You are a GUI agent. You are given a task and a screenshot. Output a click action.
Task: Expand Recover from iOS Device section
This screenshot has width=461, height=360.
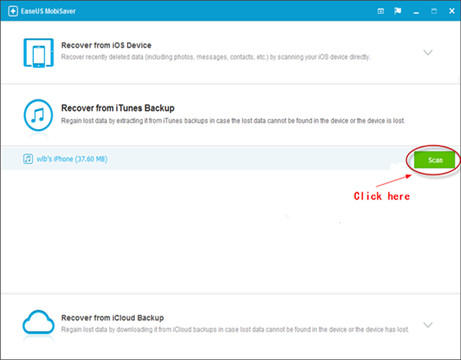428,53
